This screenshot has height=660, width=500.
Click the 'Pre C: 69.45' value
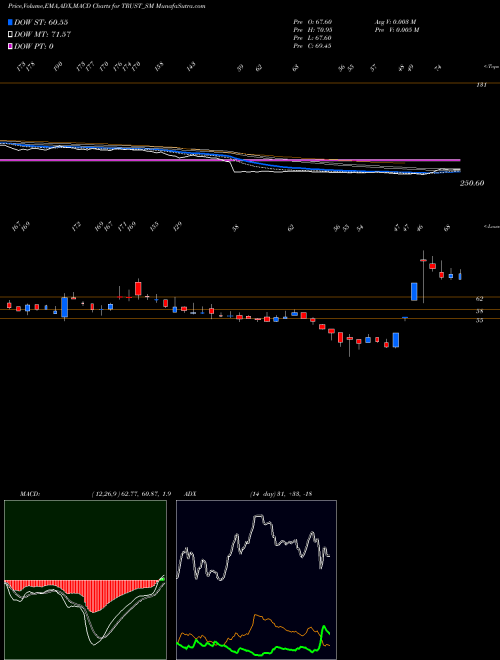[x=312, y=46]
